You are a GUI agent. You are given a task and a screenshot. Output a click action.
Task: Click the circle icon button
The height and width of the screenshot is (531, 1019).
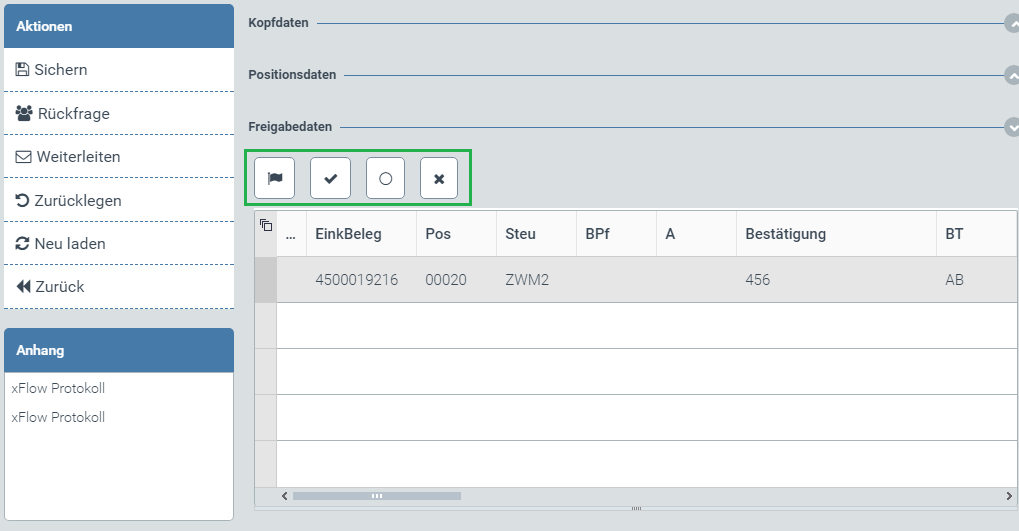pyautogui.click(x=385, y=179)
